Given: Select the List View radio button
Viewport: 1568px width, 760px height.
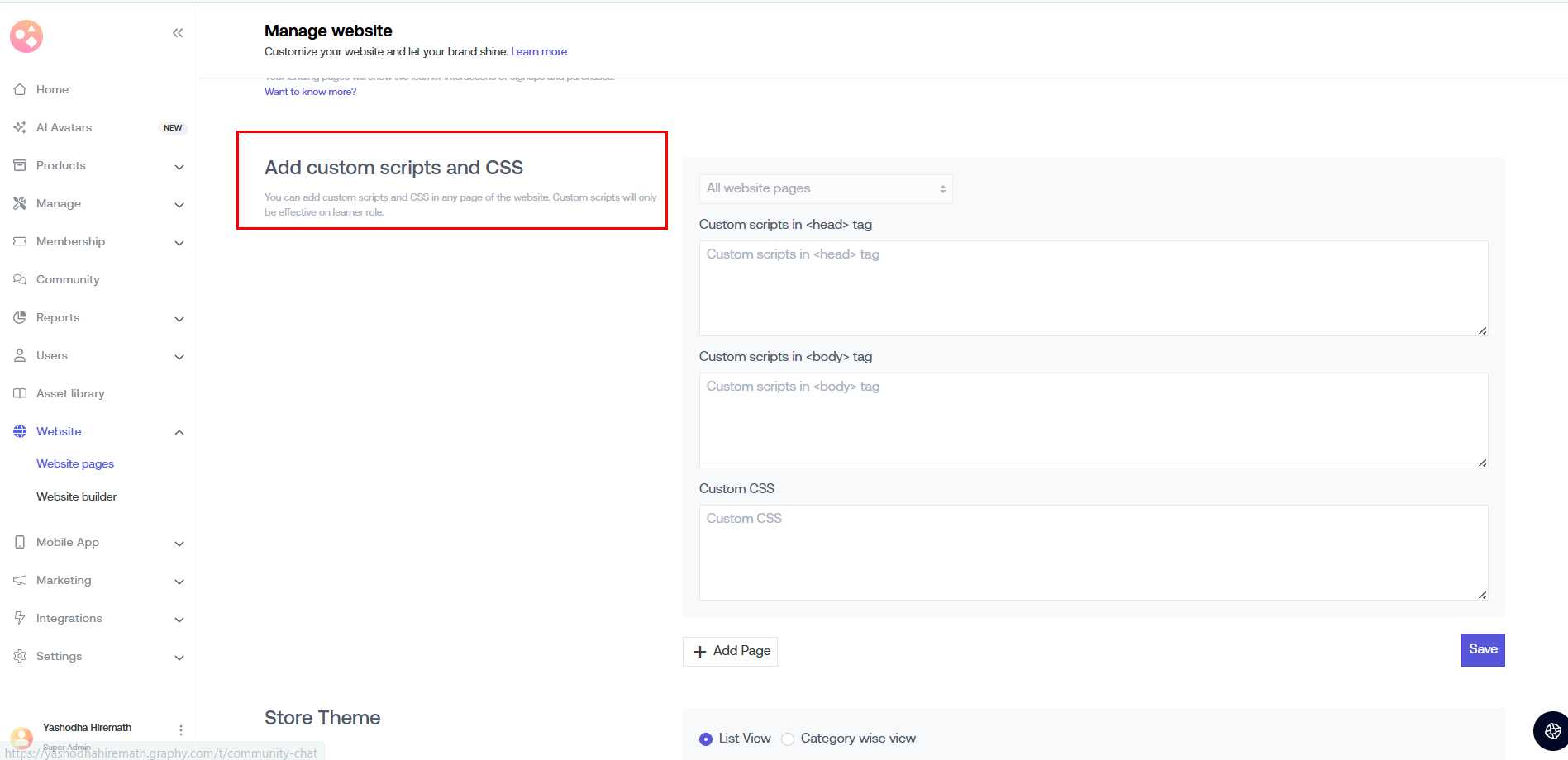Looking at the screenshot, I should click(706, 739).
